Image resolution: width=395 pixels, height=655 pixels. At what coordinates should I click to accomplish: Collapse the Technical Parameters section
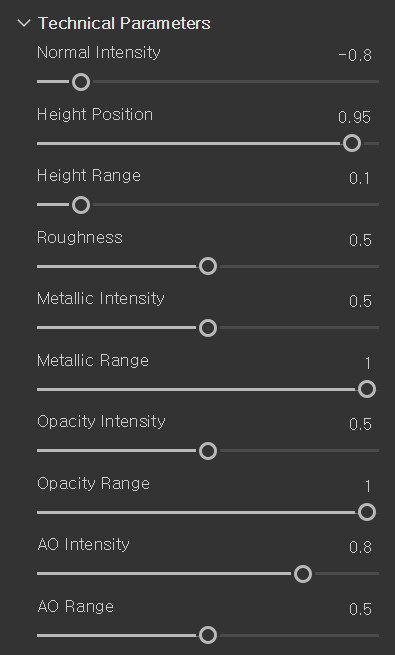pos(24,23)
